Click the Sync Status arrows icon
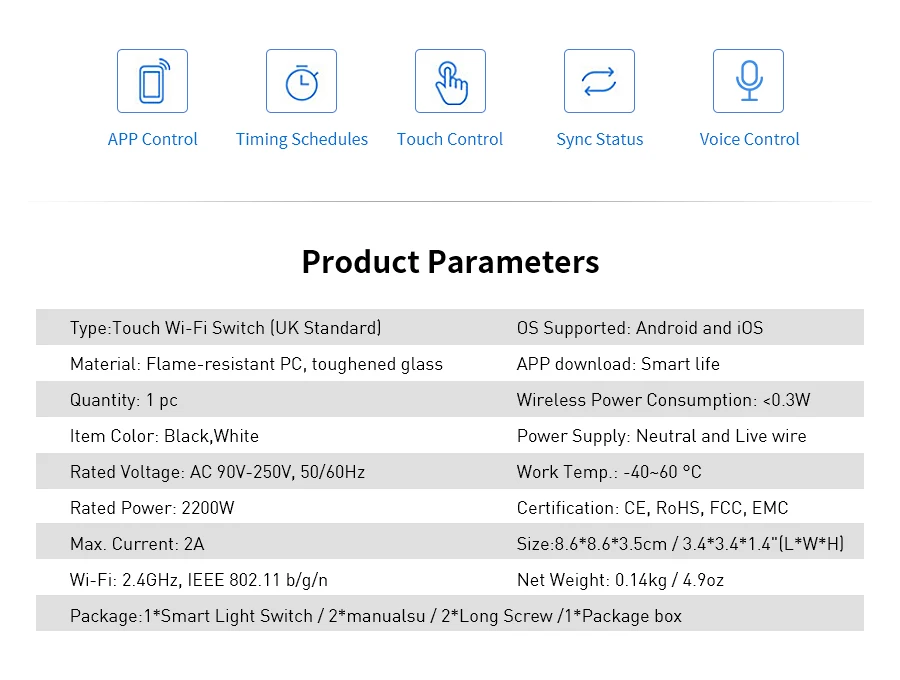 599,81
